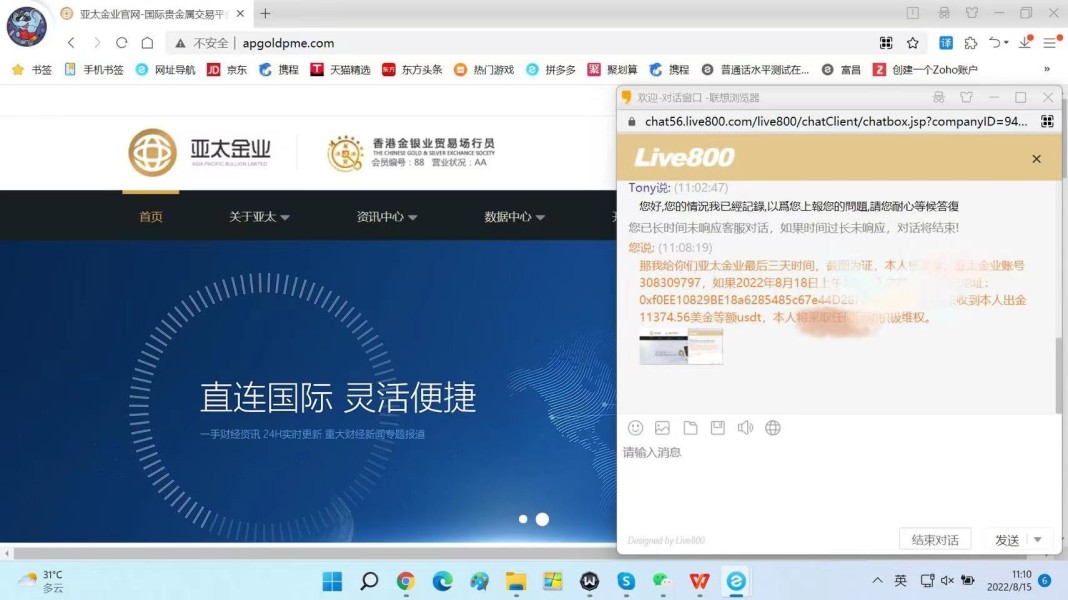This screenshot has height=600, width=1068.
Task: Open the 手机书签 bookmark
Action: (94, 69)
